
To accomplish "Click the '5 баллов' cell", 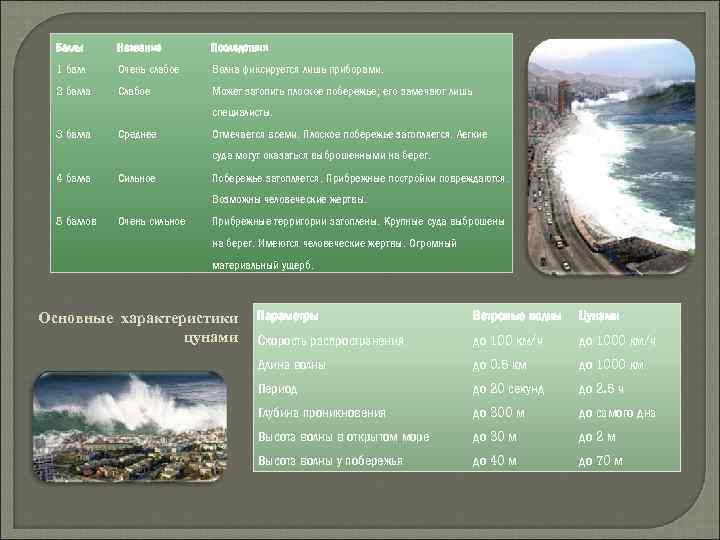I will tap(76, 221).
